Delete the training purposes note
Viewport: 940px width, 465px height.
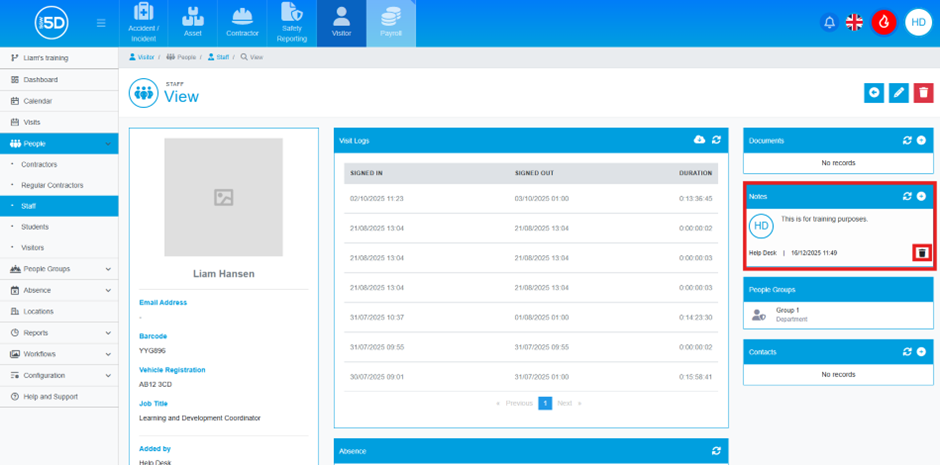point(922,253)
